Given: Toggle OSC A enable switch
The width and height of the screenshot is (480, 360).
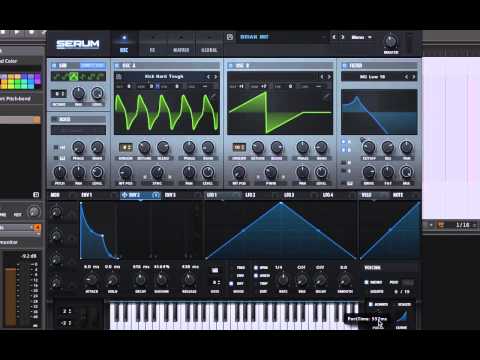Looking at the screenshot, I should (x=117, y=66).
